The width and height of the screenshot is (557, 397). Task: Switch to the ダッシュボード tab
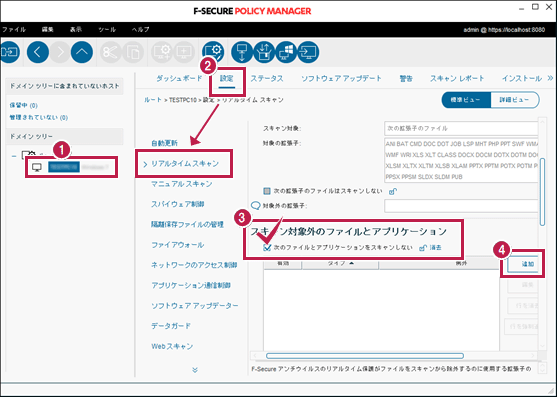(x=179, y=78)
